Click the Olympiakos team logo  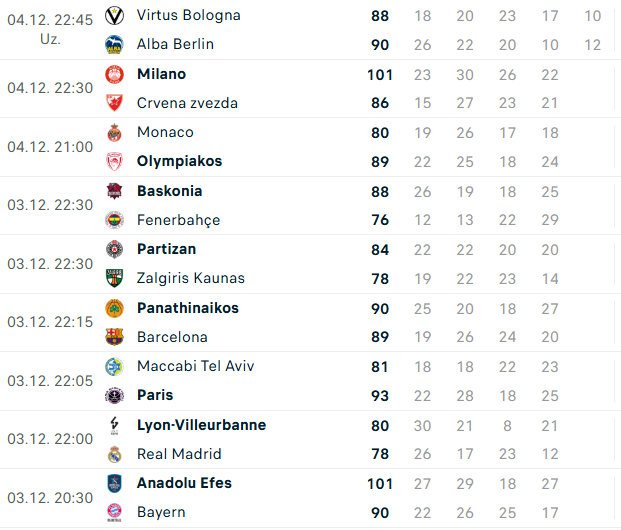[114, 162]
